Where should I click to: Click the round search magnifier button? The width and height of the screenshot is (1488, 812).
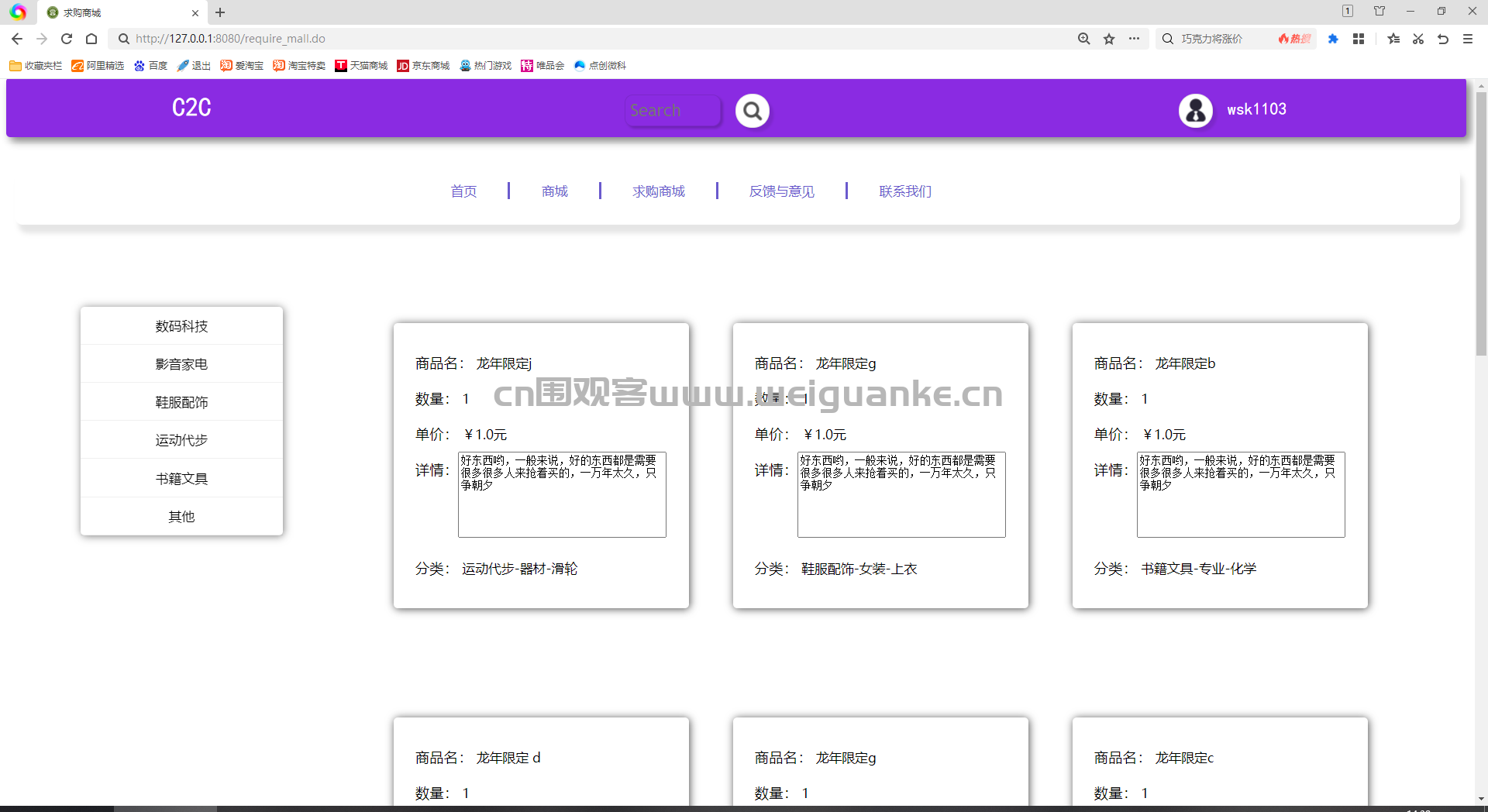(x=752, y=111)
